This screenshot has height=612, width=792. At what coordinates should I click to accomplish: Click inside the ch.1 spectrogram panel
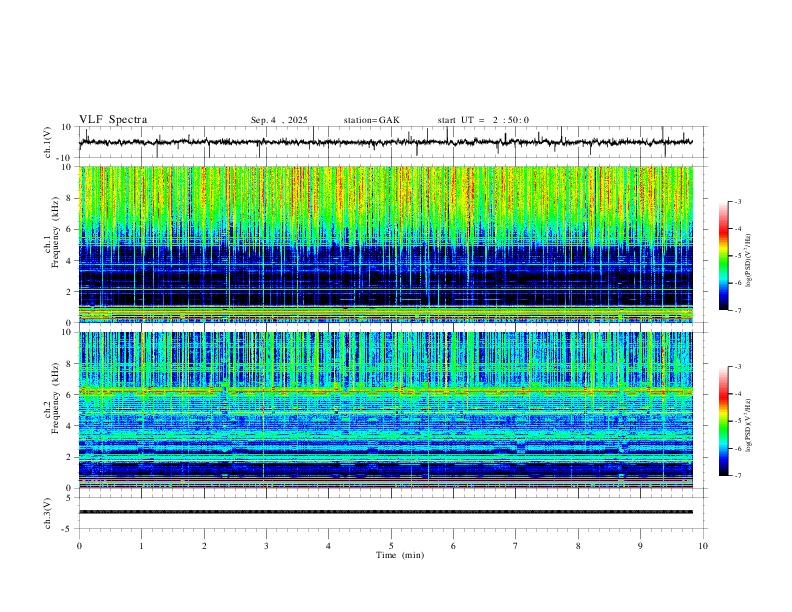[386, 244]
